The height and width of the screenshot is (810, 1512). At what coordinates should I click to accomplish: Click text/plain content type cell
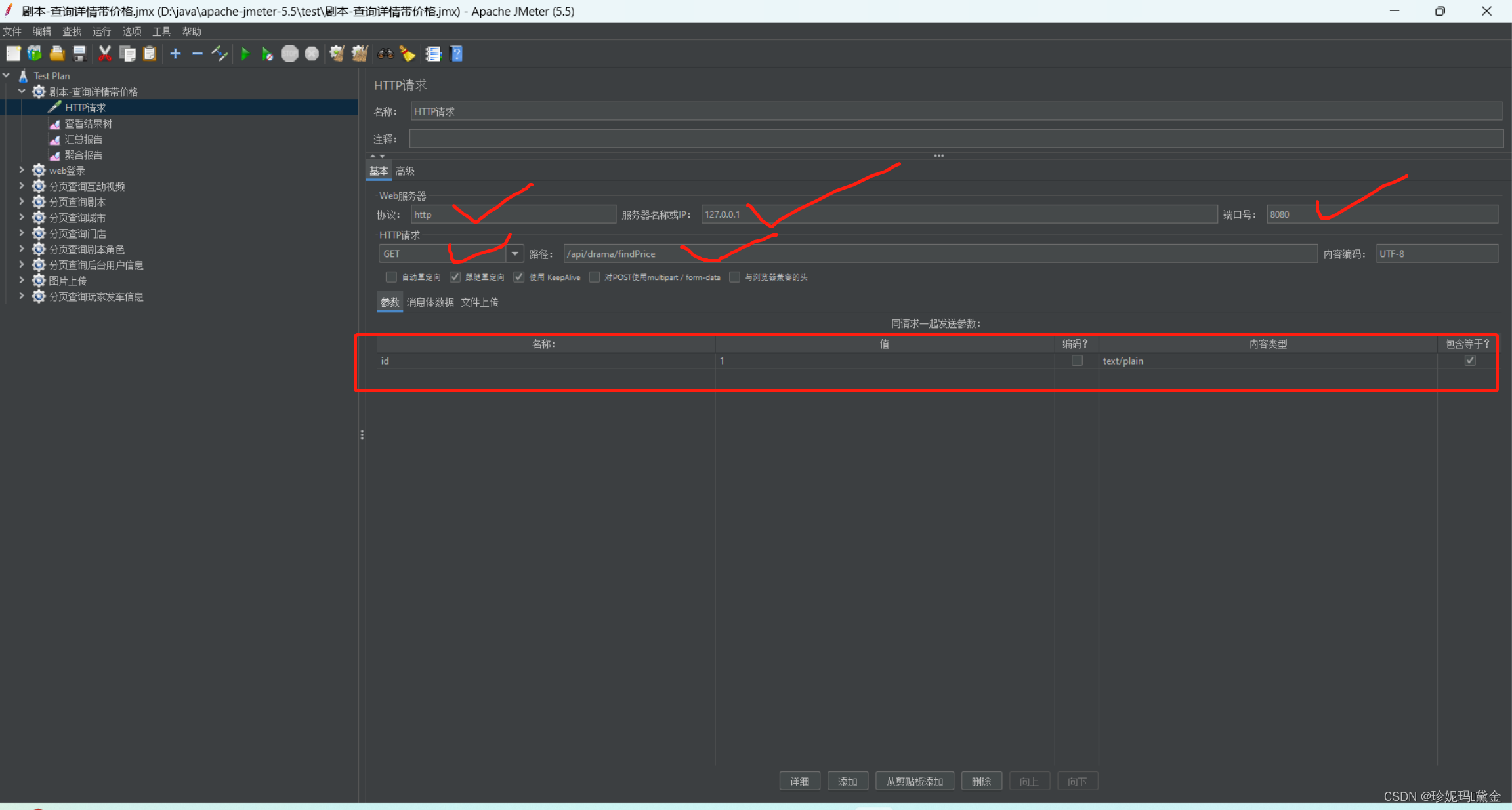pyautogui.click(x=1268, y=361)
